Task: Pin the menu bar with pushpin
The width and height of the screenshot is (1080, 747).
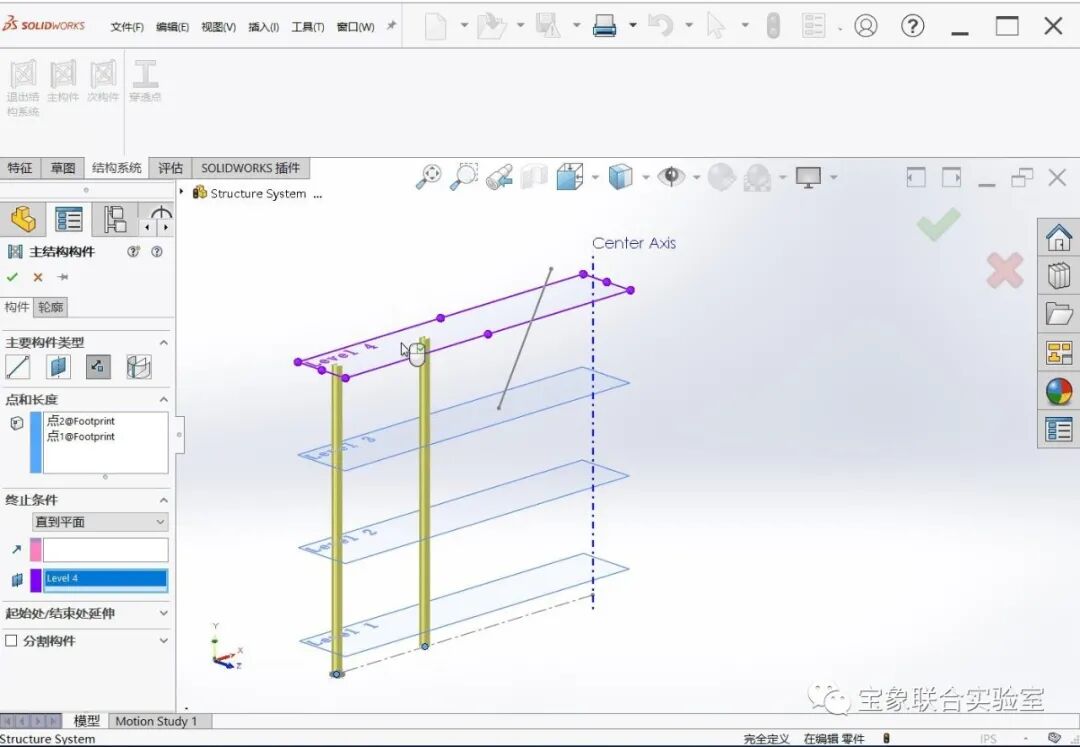Action: click(391, 25)
